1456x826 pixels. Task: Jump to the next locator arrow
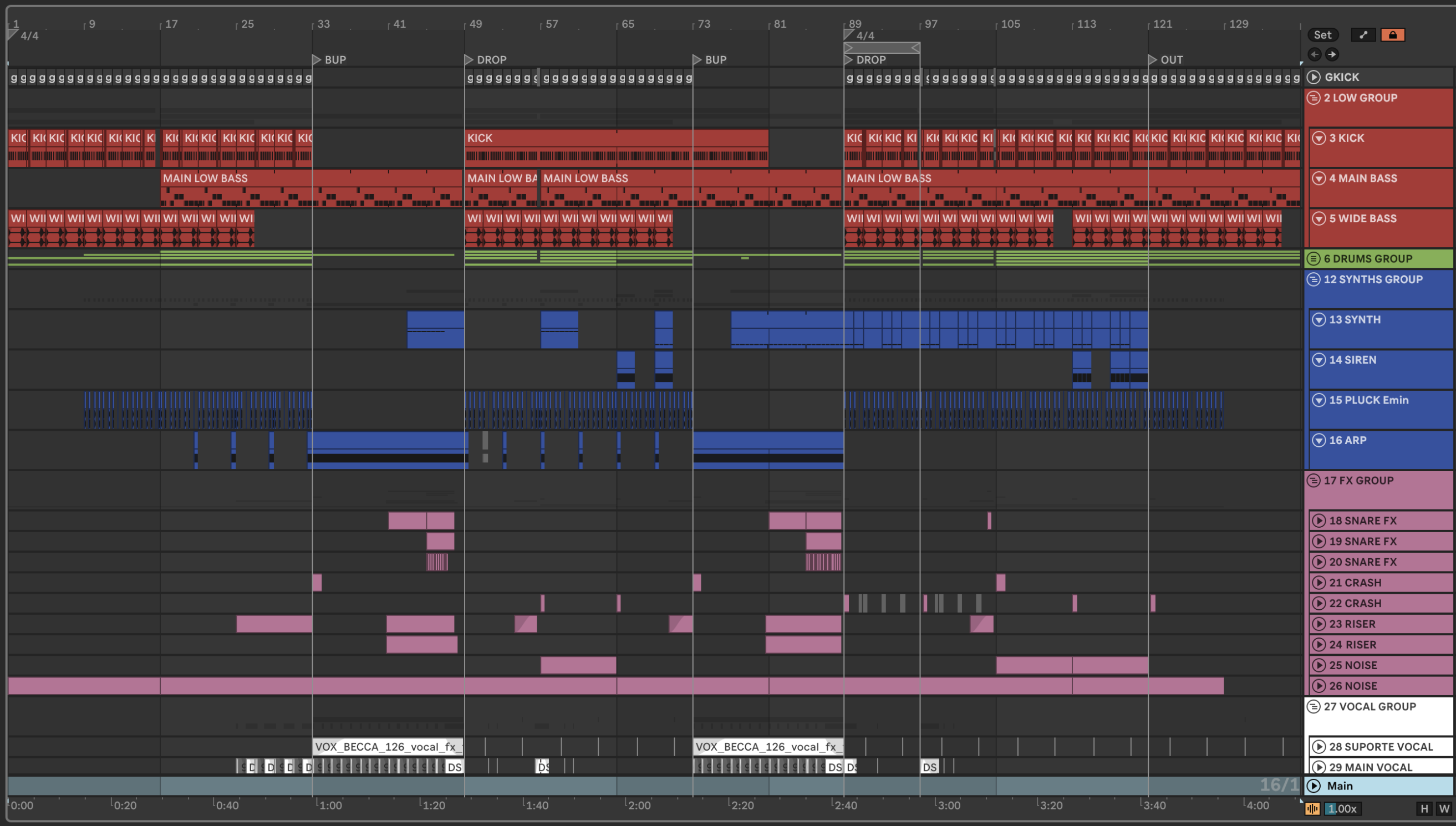1332,54
